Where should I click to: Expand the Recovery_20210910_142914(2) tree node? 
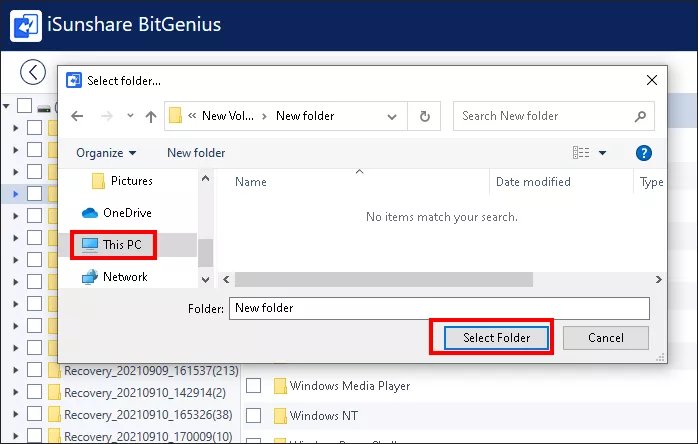coord(16,392)
